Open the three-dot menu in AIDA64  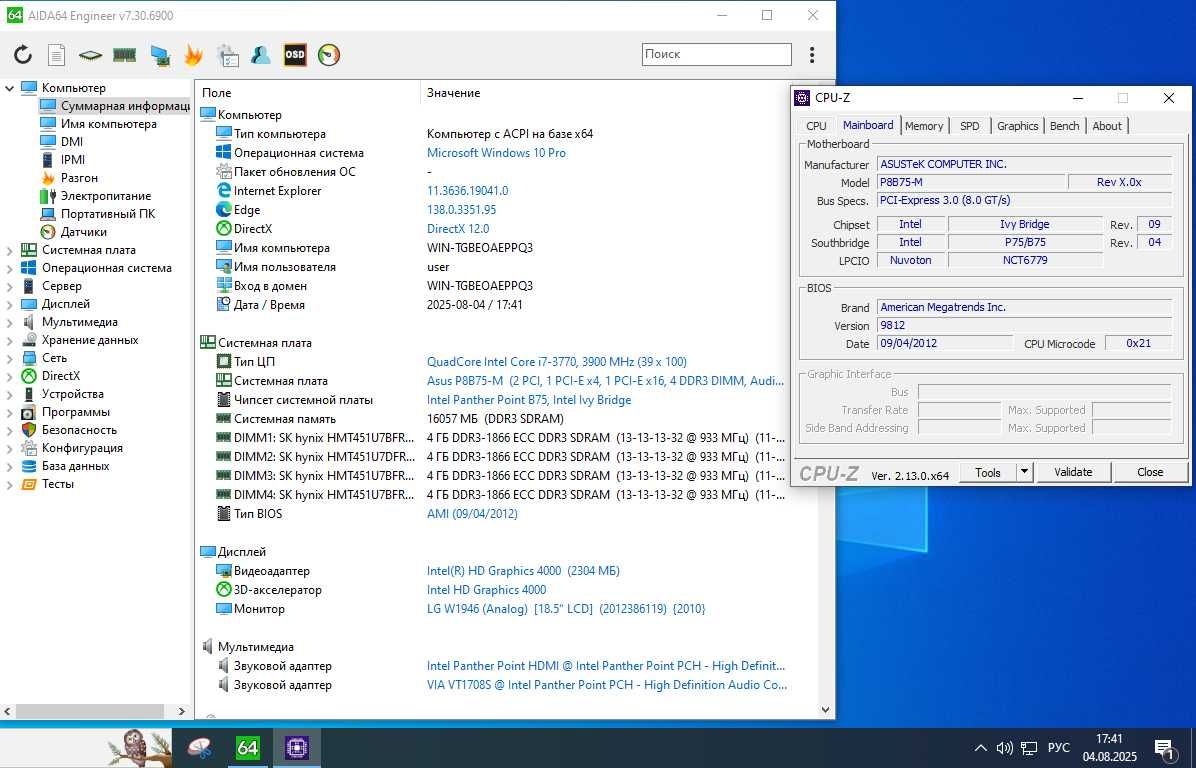pos(812,55)
